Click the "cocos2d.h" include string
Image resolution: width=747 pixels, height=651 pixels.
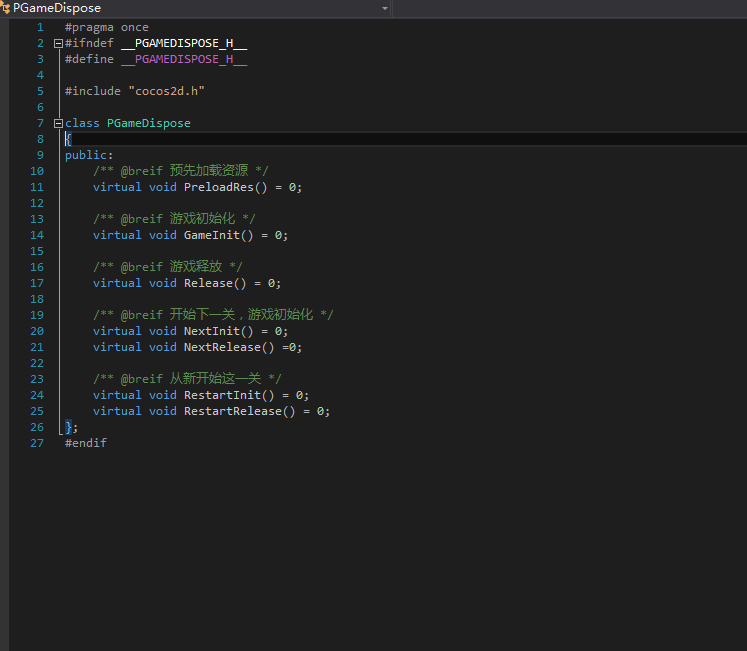(x=166, y=91)
